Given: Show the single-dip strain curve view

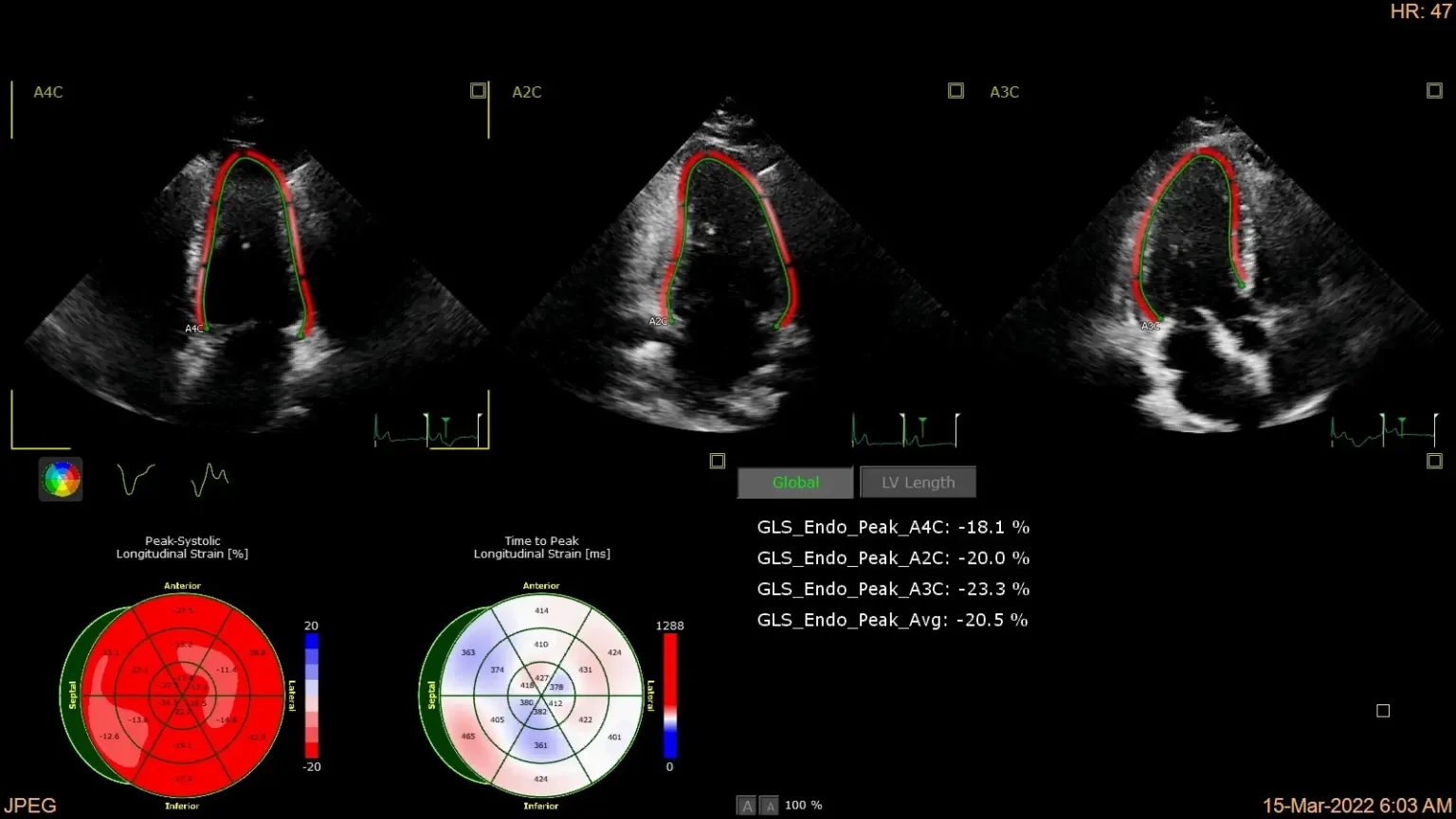Looking at the screenshot, I should tap(136, 479).
